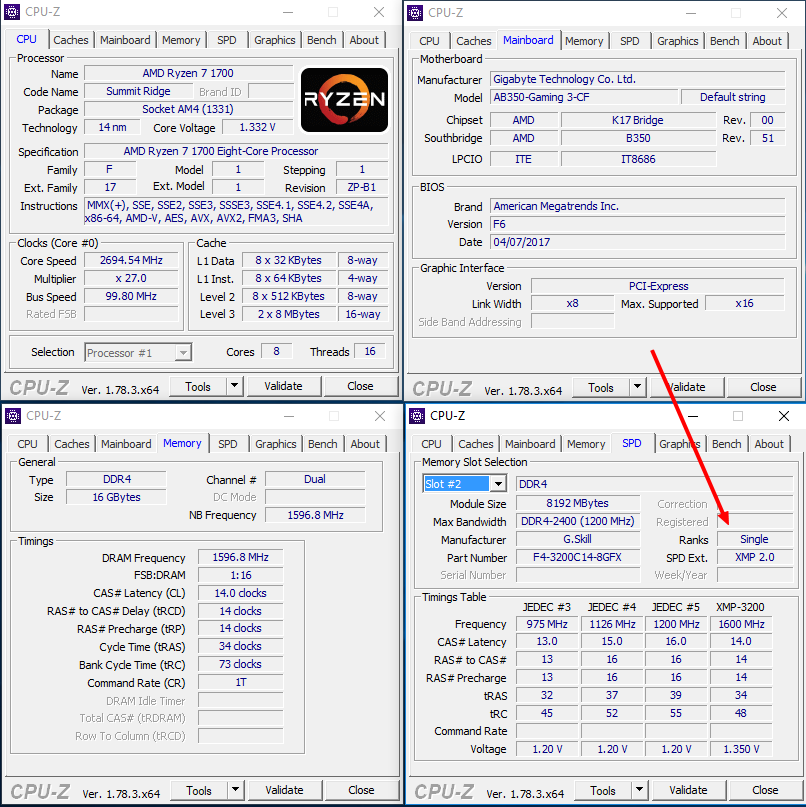The width and height of the screenshot is (806, 807).
Task: Choose Mainboard tab in the SPD window
Action: (530, 444)
